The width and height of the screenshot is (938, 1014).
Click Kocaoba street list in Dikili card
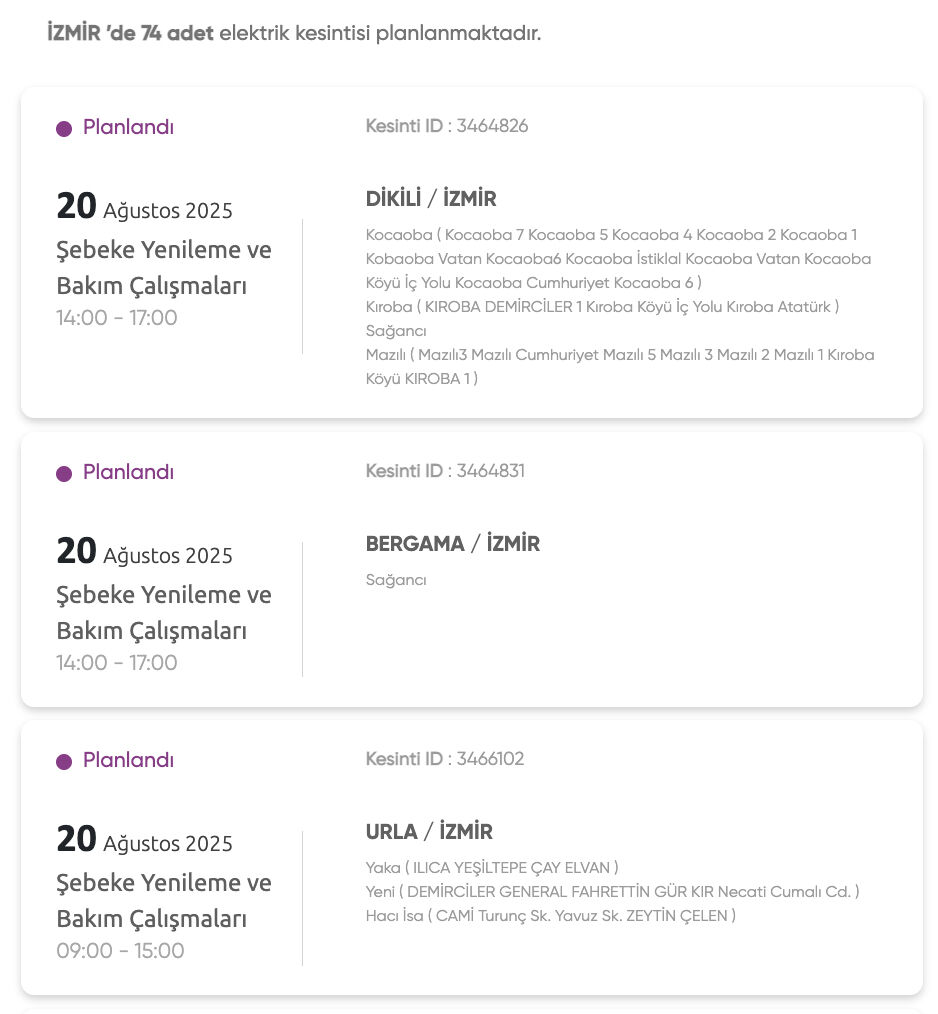[611, 259]
